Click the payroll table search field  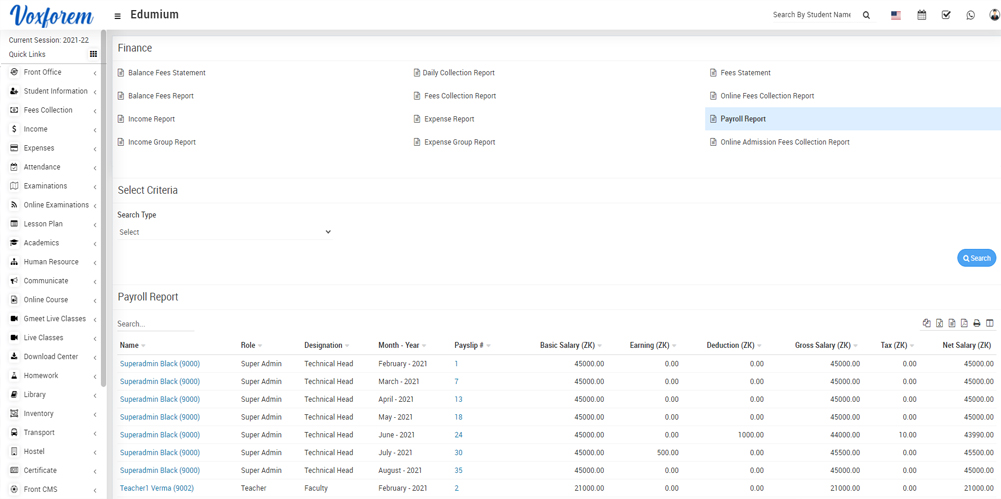click(x=155, y=324)
